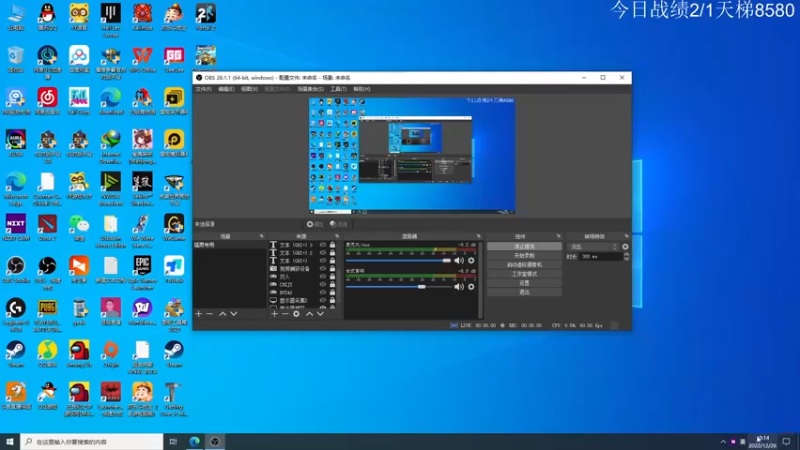Toggle visibility eye of 文本 (GDI+) 2 source
Screen dimensions: 800x450
pyautogui.click(x=322, y=253)
